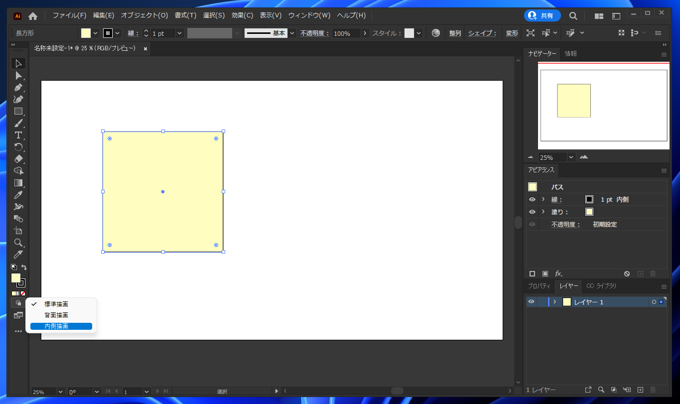Open the stroke weight 1 pt dropdown
Screen dimensions: 680x404
pos(180,33)
